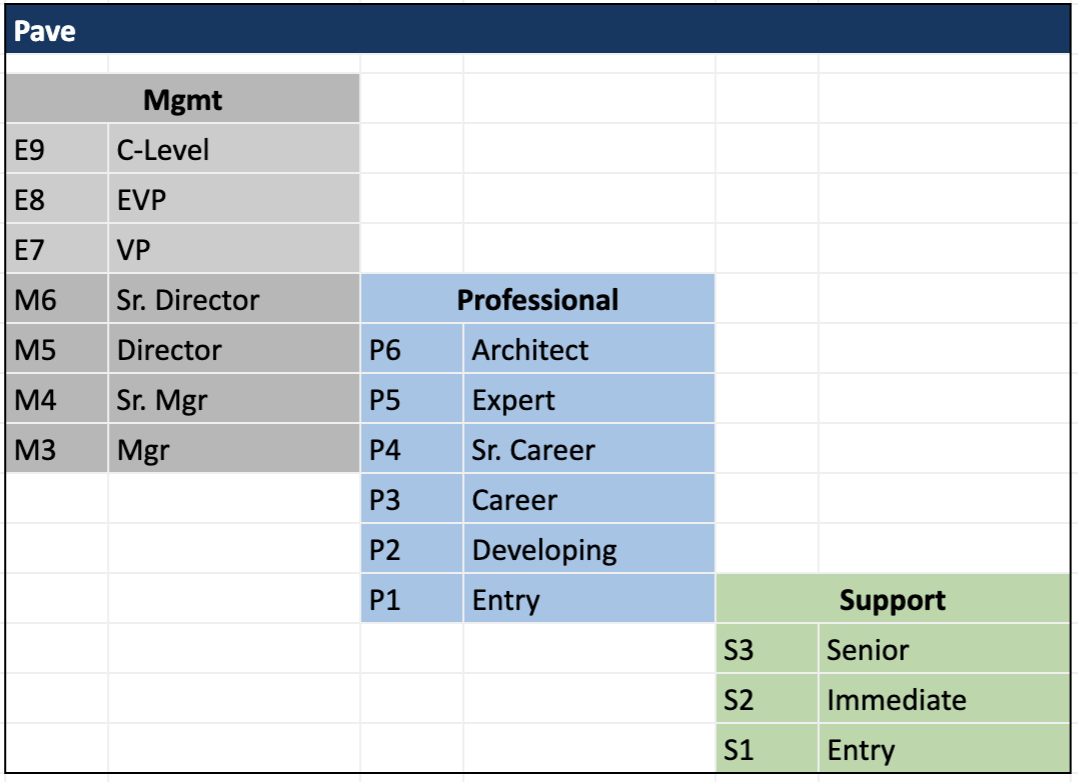
Task: Click the E7 code cell
Action: [x=56, y=249]
